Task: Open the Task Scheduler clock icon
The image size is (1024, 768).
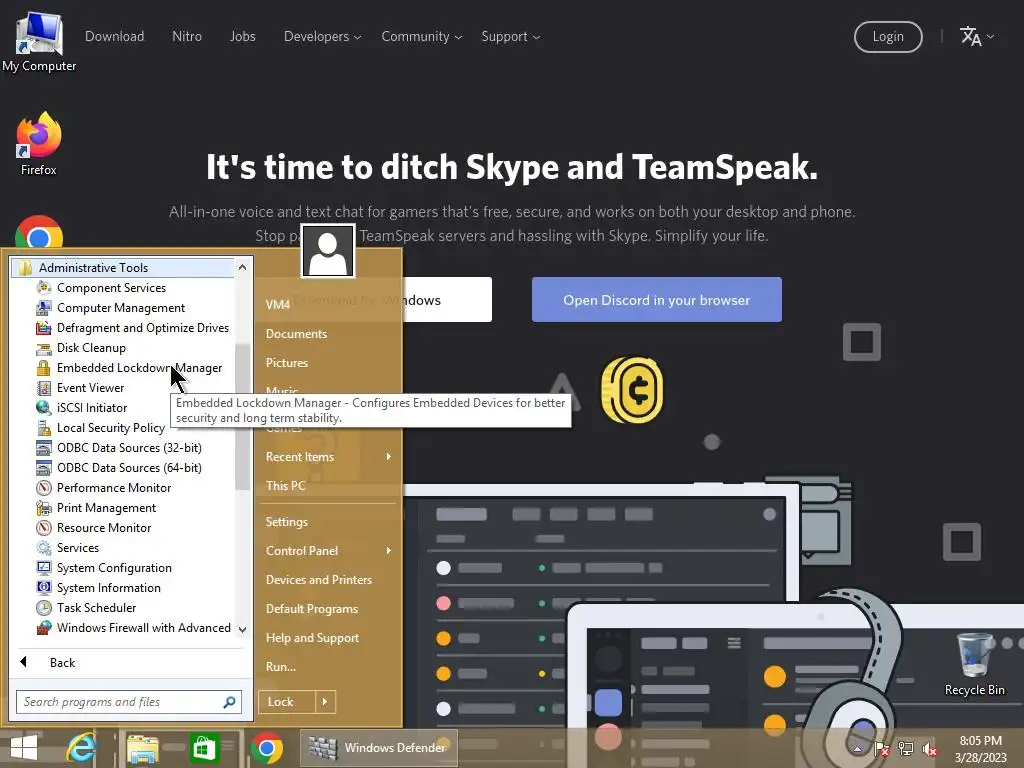Action: click(x=44, y=608)
